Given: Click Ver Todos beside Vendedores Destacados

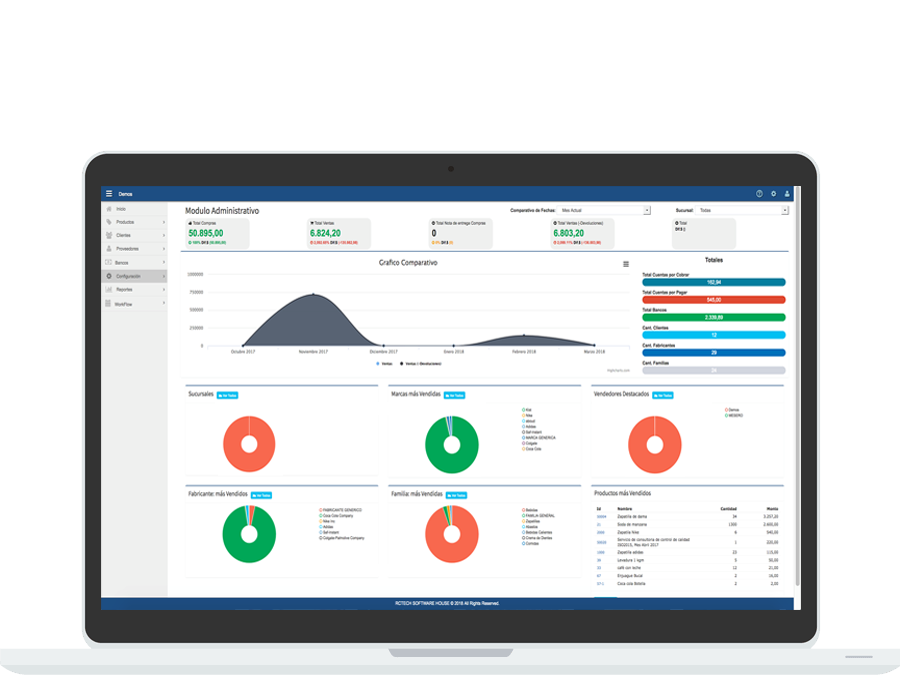Looking at the screenshot, I should pyautogui.click(x=663, y=395).
